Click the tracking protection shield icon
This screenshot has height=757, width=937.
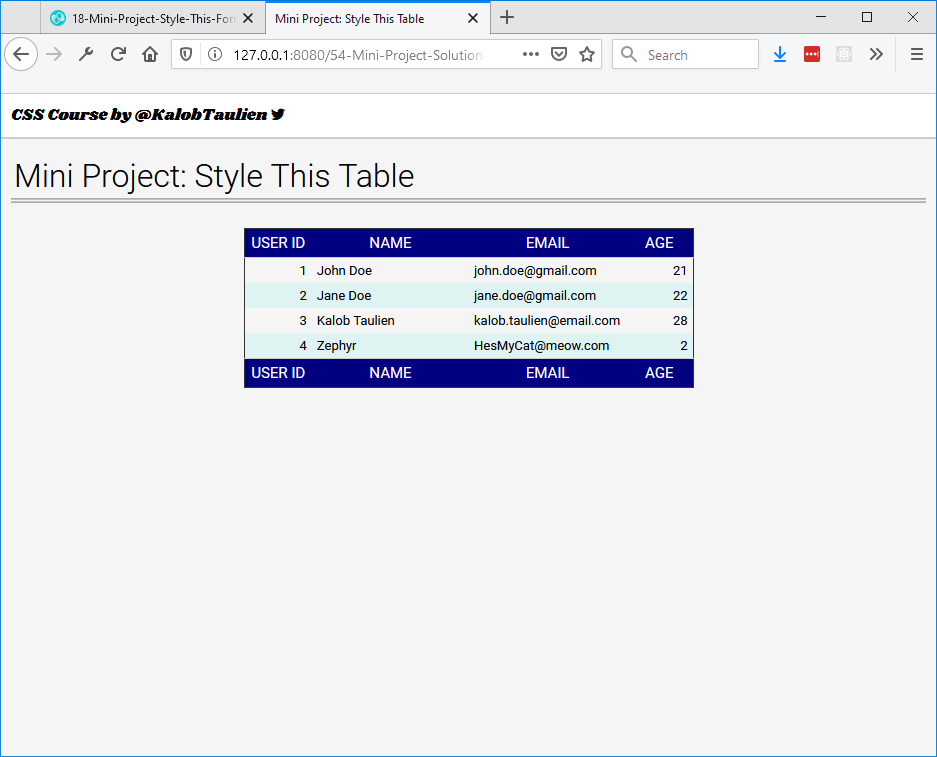(186, 54)
